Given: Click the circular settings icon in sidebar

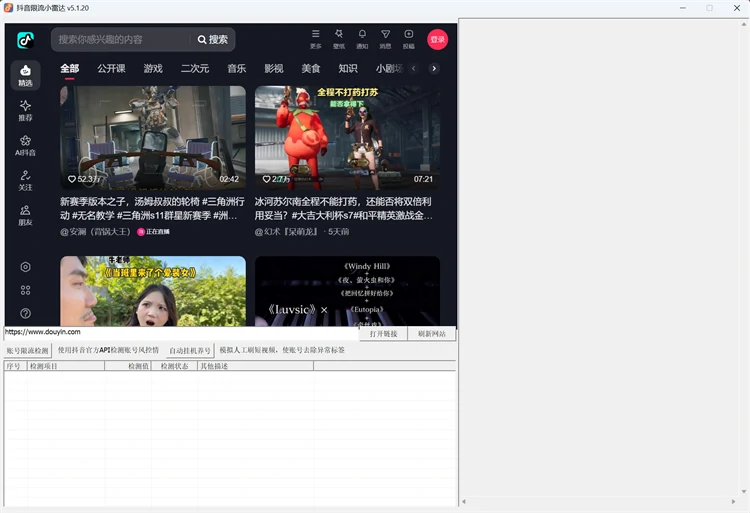Looking at the screenshot, I should pos(25,267).
